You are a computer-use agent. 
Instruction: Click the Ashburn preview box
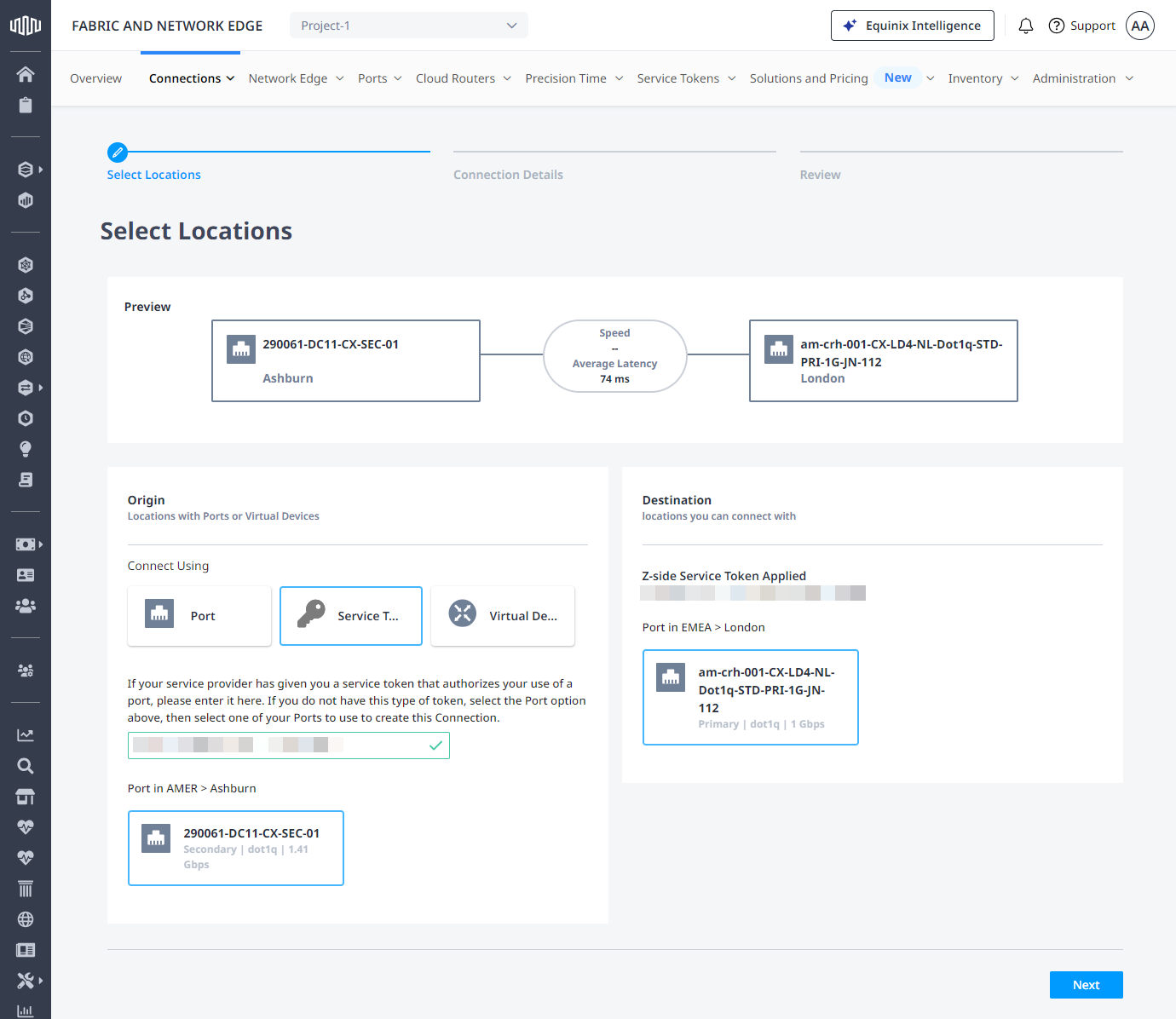(x=346, y=361)
